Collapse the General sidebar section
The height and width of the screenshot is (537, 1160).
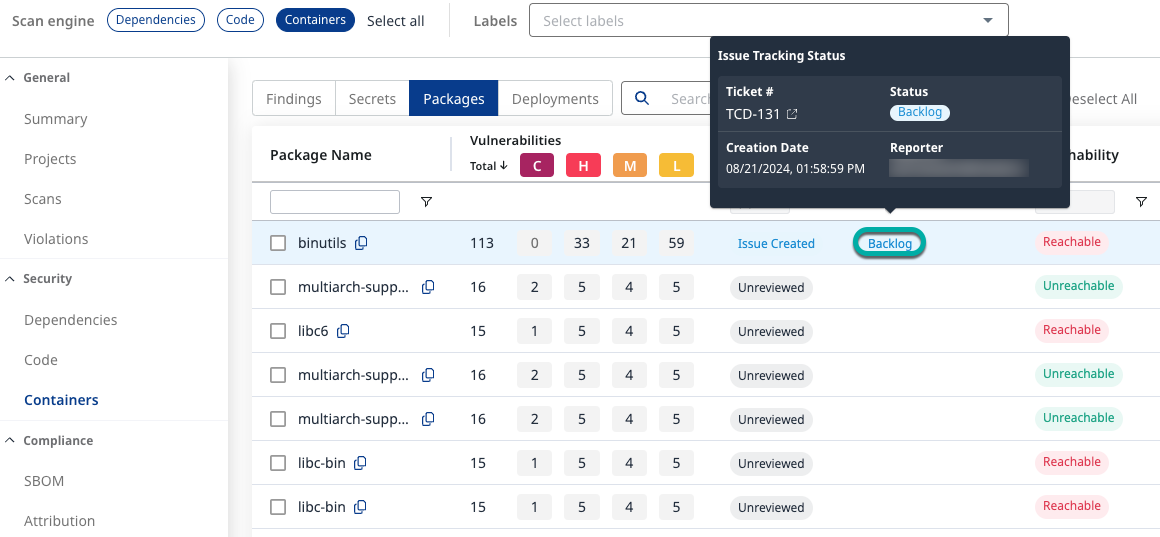point(10,78)
